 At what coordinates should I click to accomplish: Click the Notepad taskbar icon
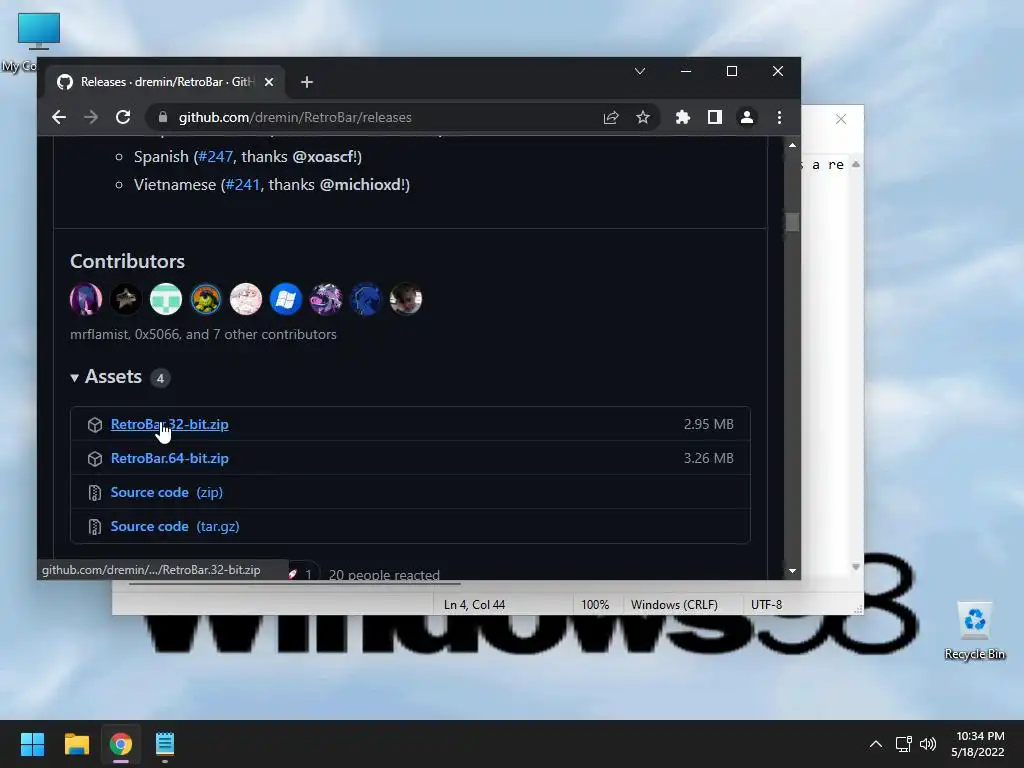(165, 744)
